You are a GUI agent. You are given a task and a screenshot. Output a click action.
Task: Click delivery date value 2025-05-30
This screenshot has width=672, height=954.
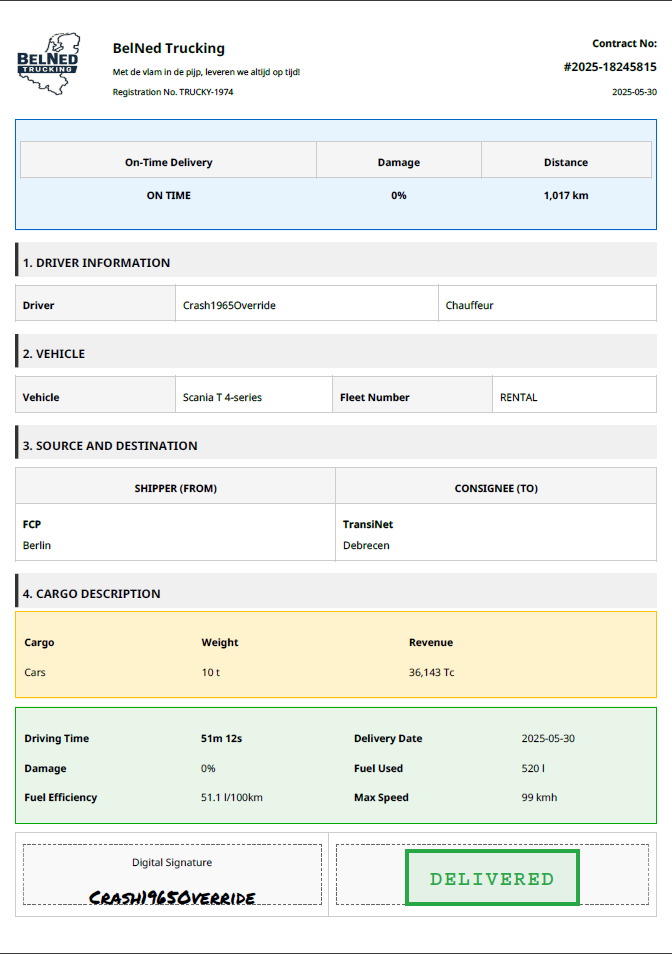tap(548, 739)
